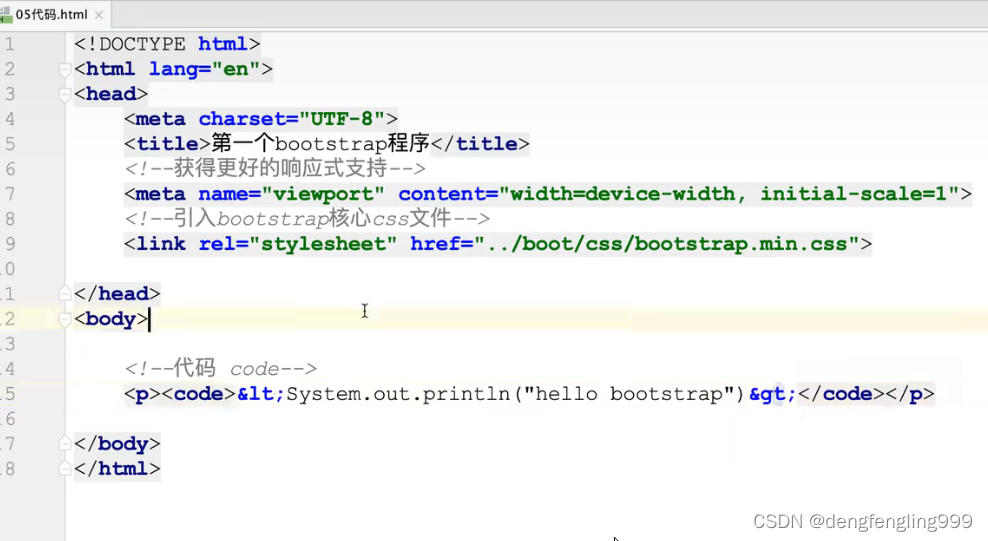Click the HTML file icon on the tab
The width and height of the screenshot is (988, 541).
pyautogui.click(x=6, y=14)
